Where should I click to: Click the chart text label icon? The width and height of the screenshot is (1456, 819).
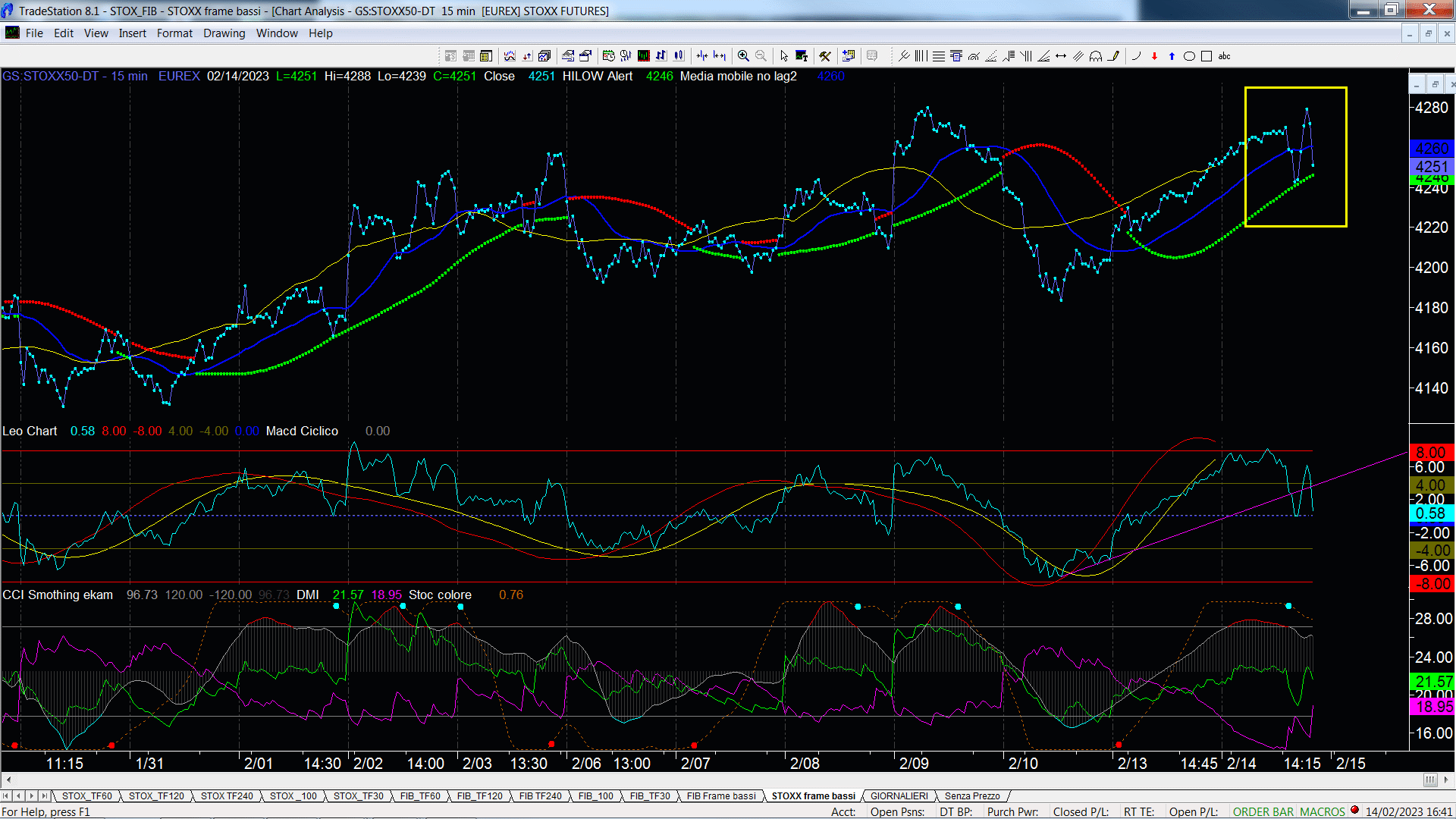[802, 56]
